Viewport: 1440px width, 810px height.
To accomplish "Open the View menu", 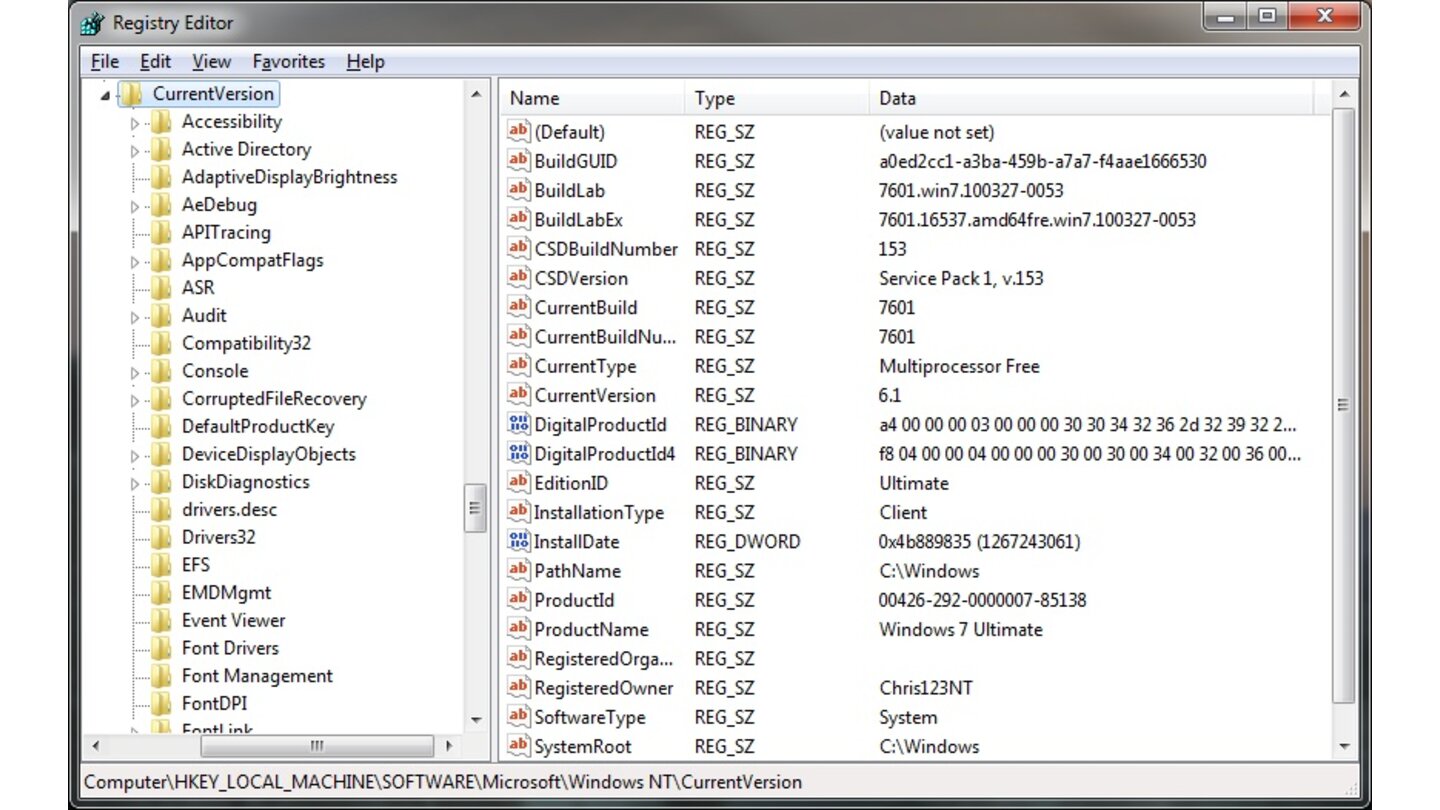I will (211, 61).
